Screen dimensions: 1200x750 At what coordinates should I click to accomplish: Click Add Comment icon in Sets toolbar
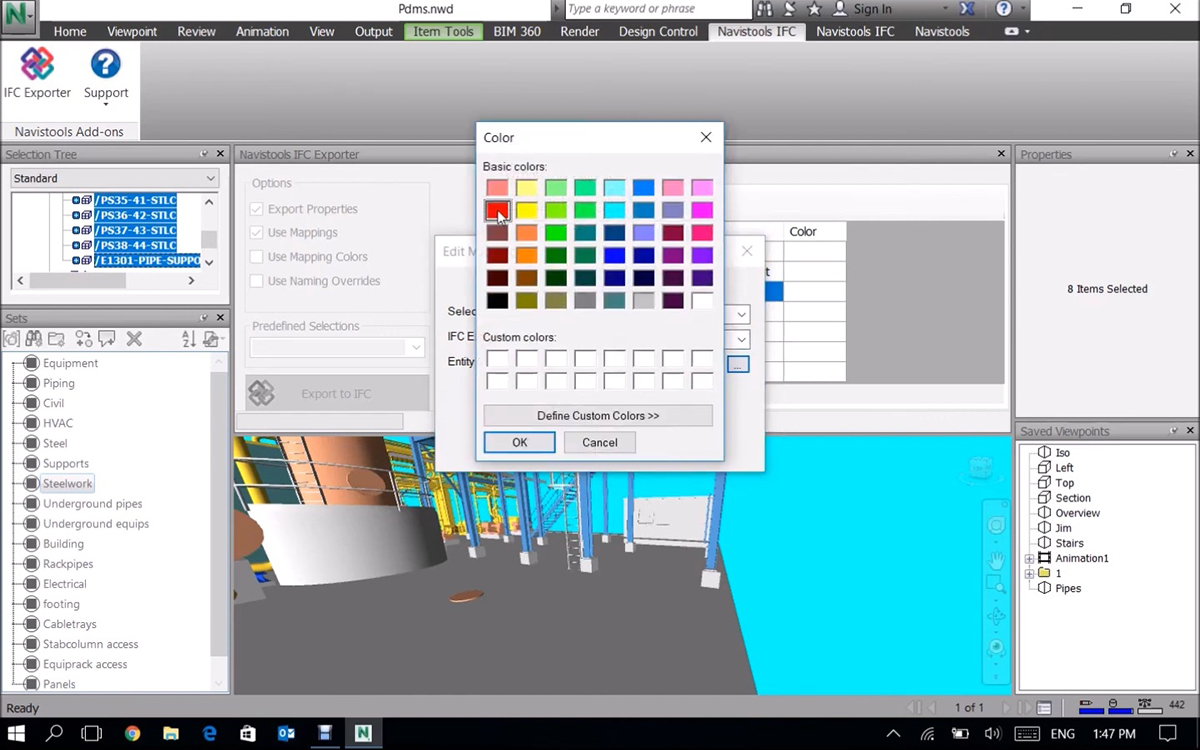tap(107, 339)
